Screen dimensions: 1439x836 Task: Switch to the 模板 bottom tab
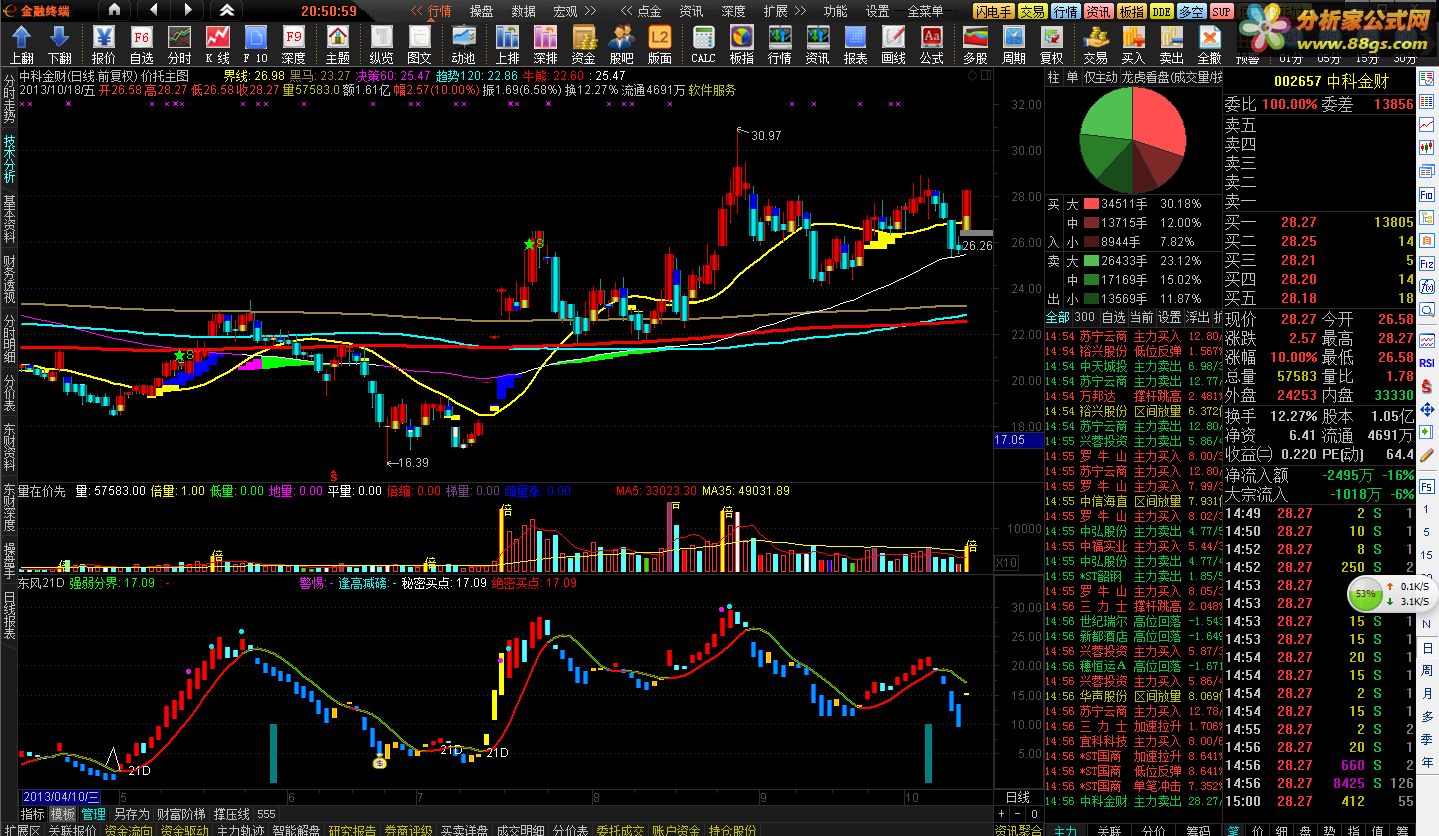pyautogui.click(x=62, y=814)
